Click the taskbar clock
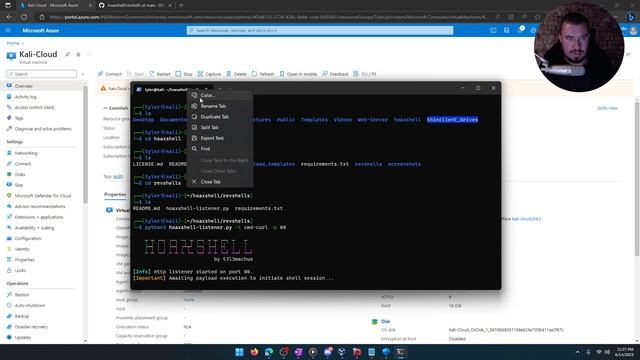Viewport: 640px width, 360px height. tap(625, 352)
